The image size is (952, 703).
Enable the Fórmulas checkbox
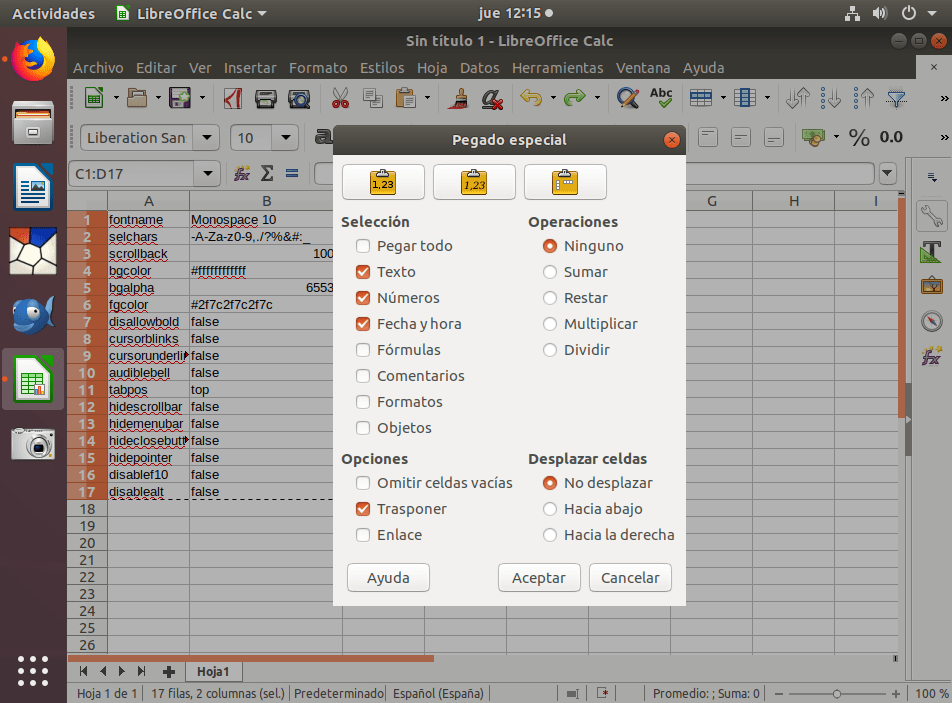(363, 350)
